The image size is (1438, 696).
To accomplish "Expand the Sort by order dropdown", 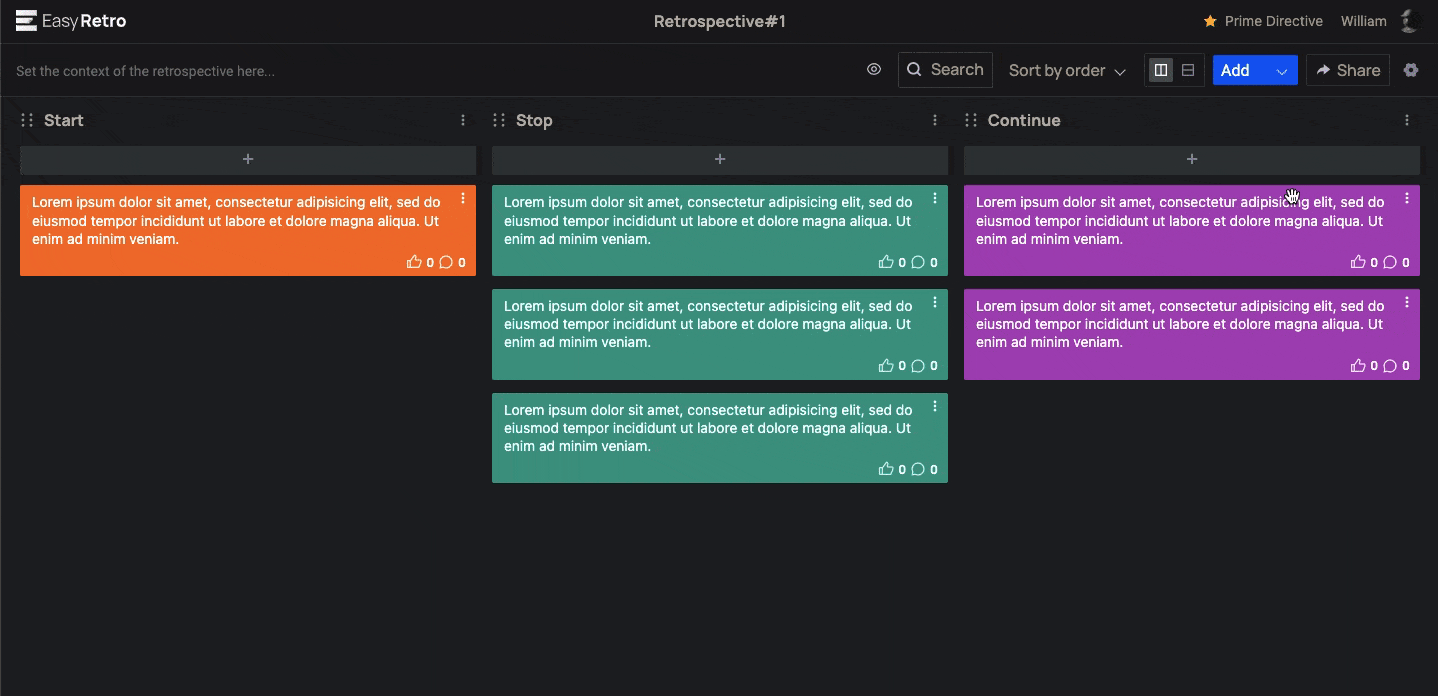I will click(x=1067, y=70).
